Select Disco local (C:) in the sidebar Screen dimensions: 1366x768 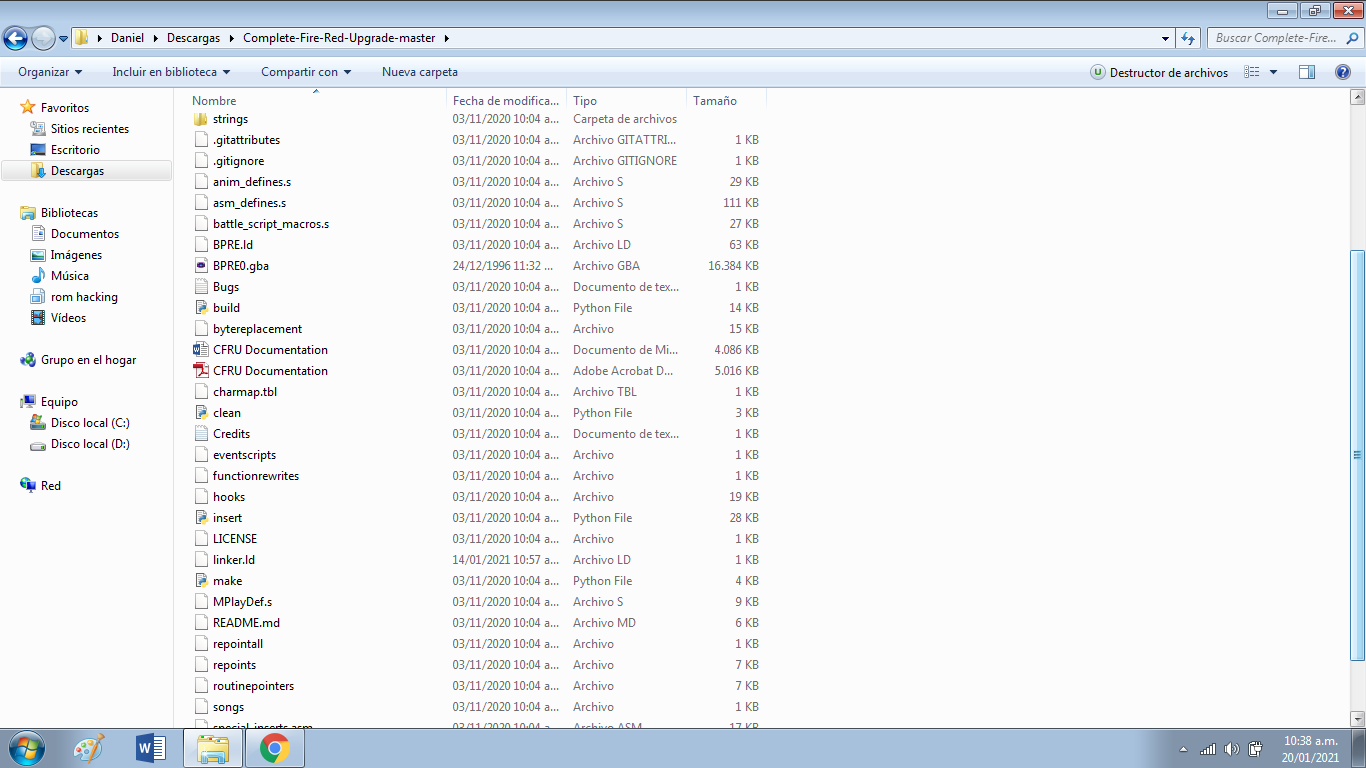pyautogui.click(x=90, y=423)
